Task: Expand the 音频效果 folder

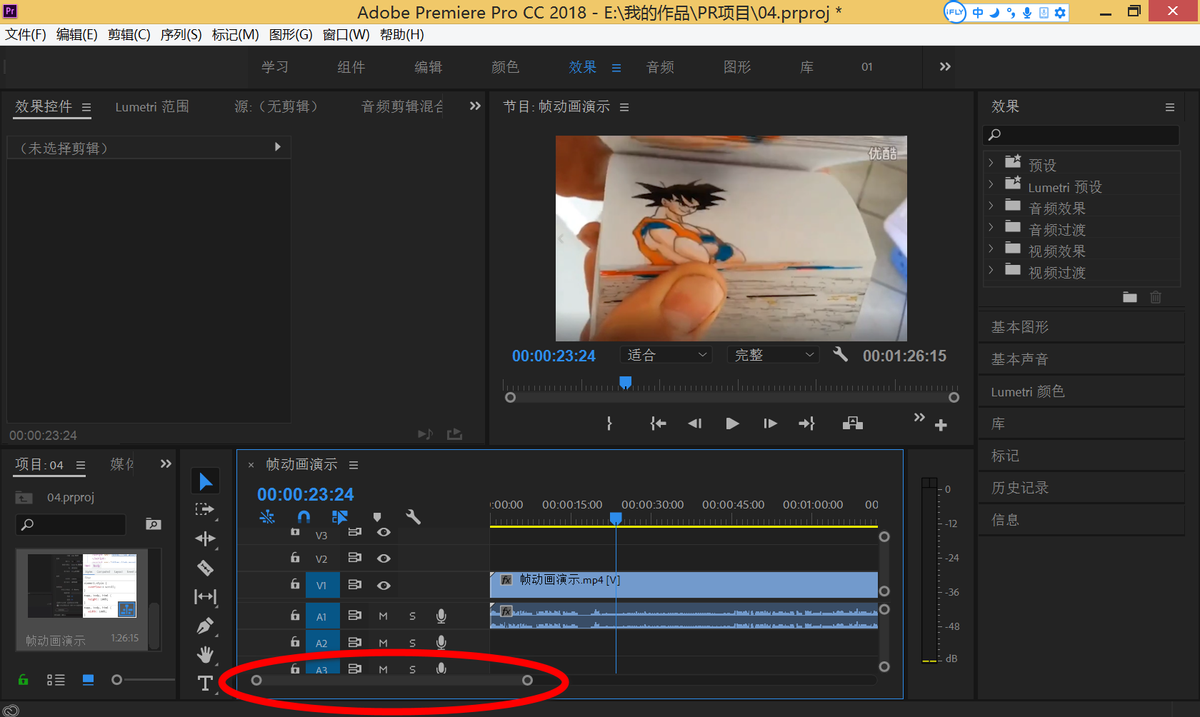Action: click(x=991, y=206)
